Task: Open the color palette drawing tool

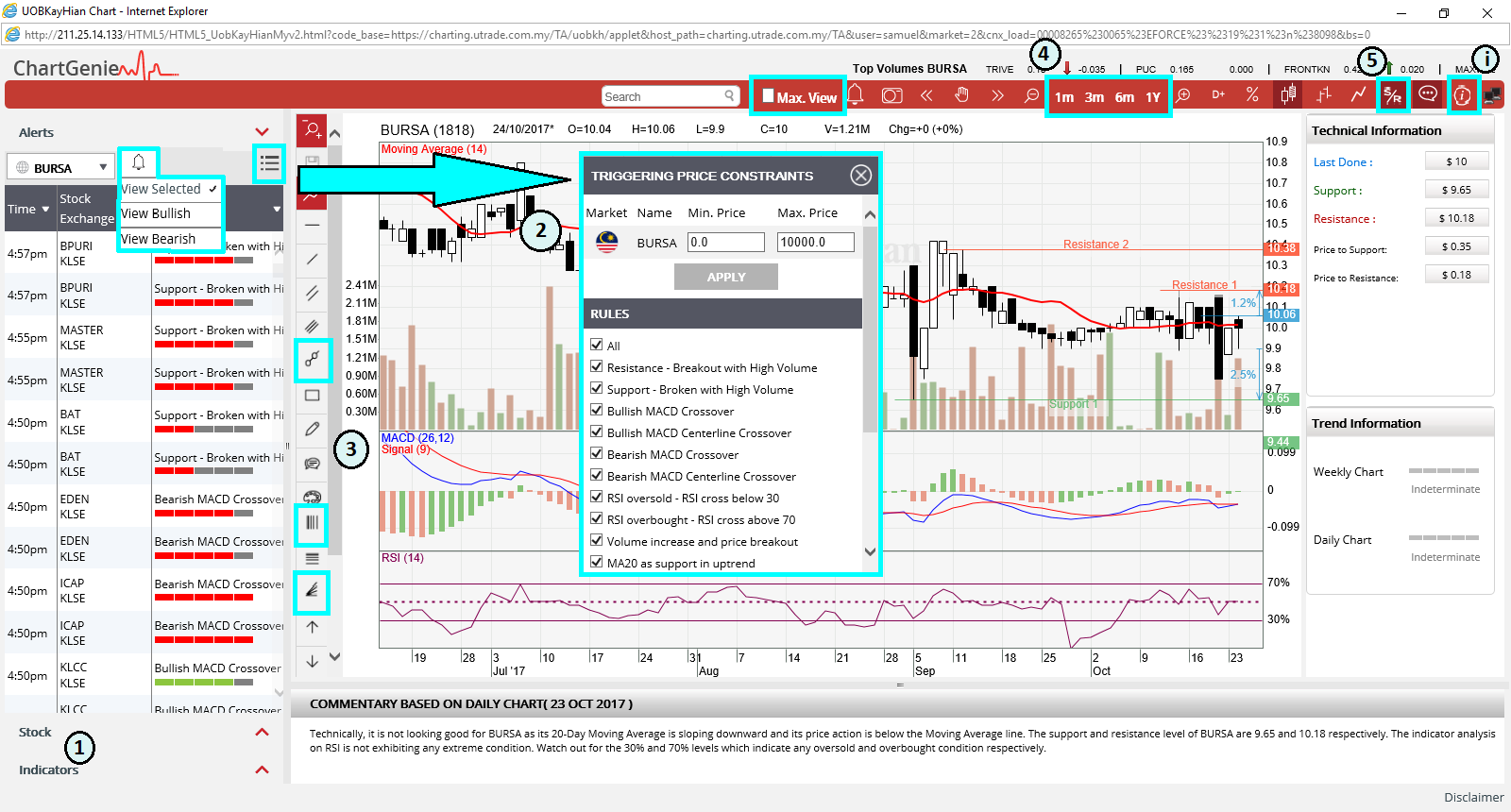Action: coord(312,497)
